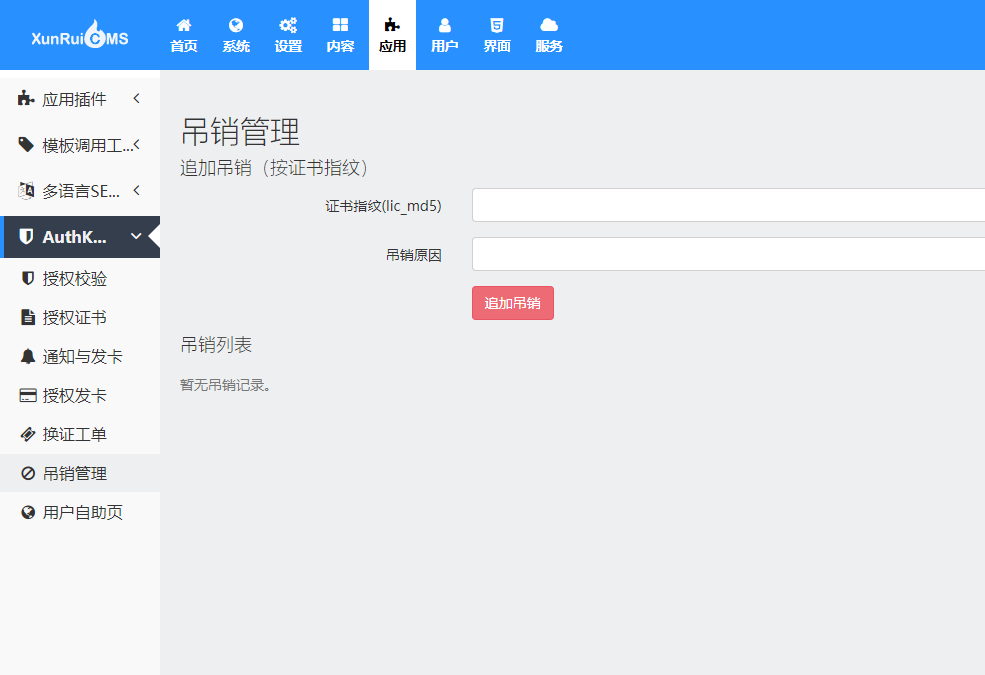This screenshot has height=675, width=985.
Task: Click the globe icon beside 用户自助页
Action: click(28, 512)
